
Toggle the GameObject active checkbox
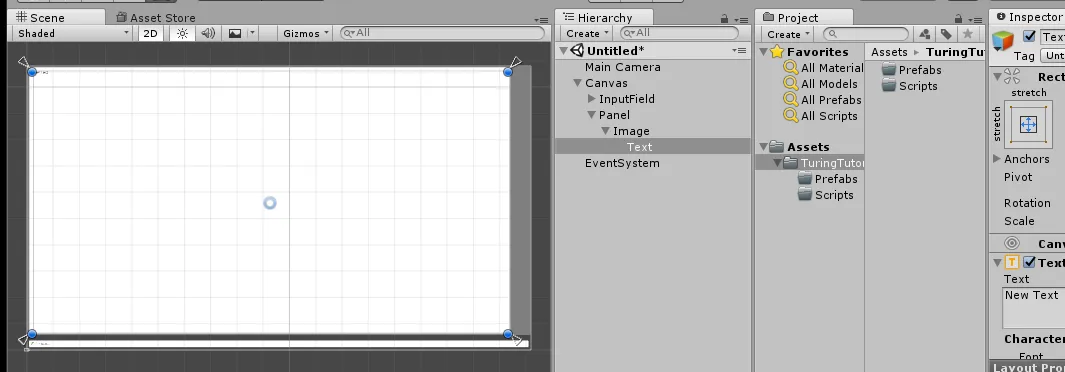(1030, 37)
